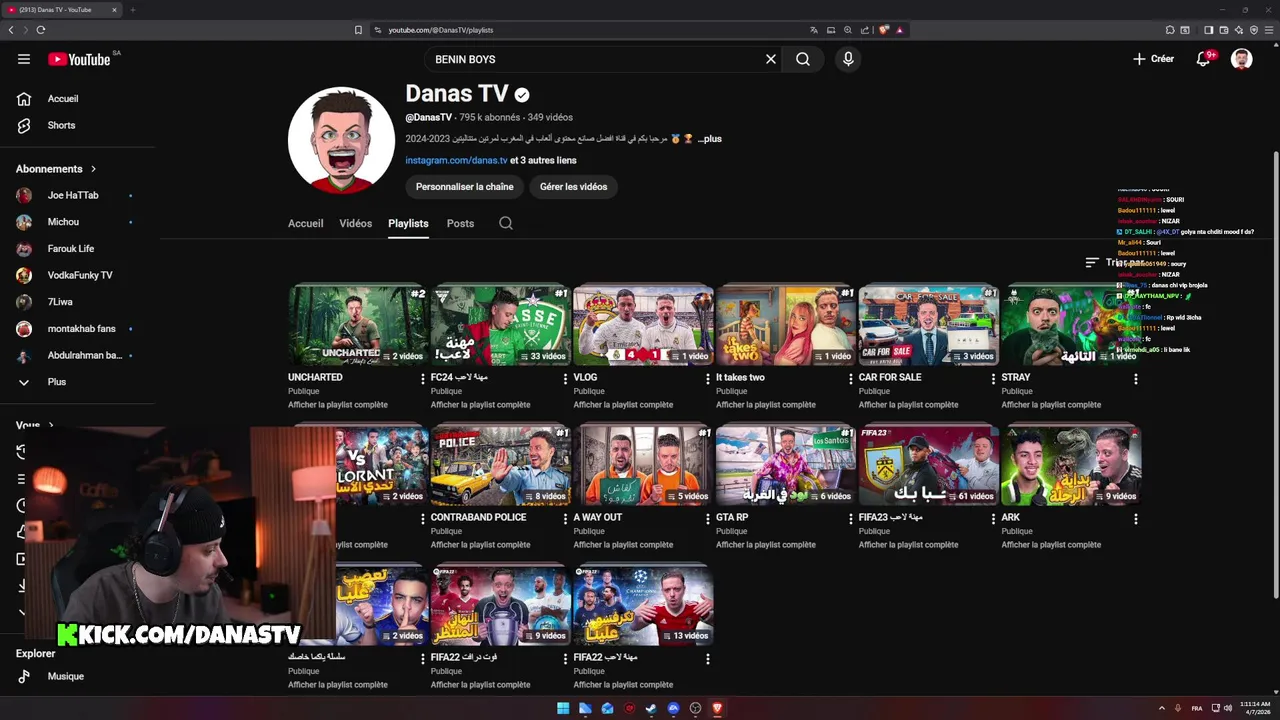The image size is (1280, 720).
Task: Expand channel description with ...plus
Action: tap(709, 139)
